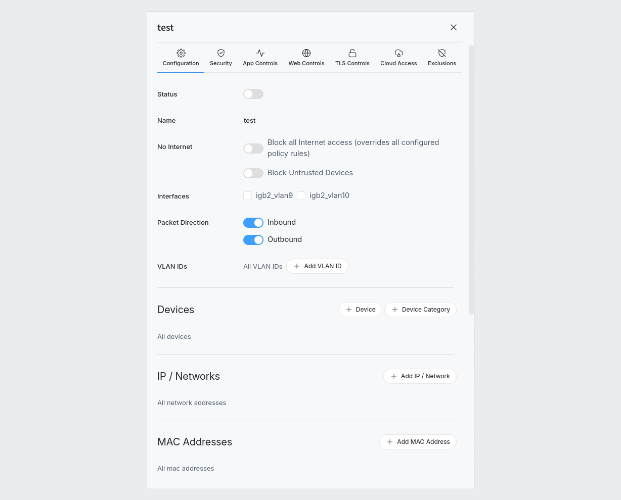
Task: Toggle Block Untrusted Devices switch
Action: point(253,173)
